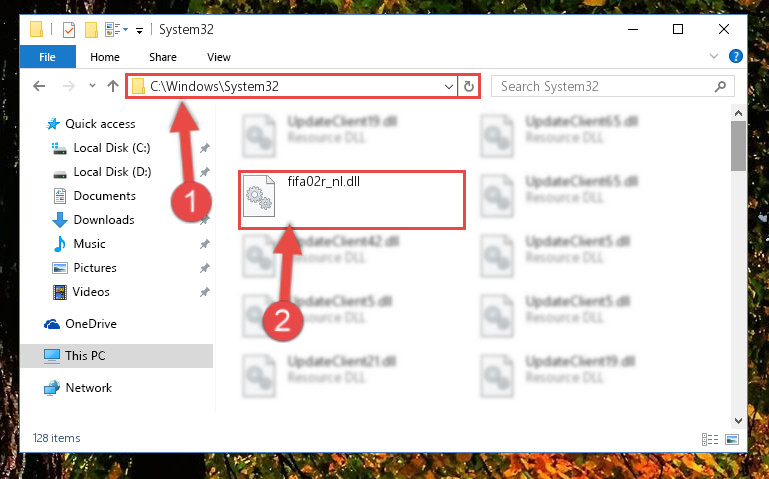769x479 pixels.
Task: Open the Help question mark icon
Action: 736,56
